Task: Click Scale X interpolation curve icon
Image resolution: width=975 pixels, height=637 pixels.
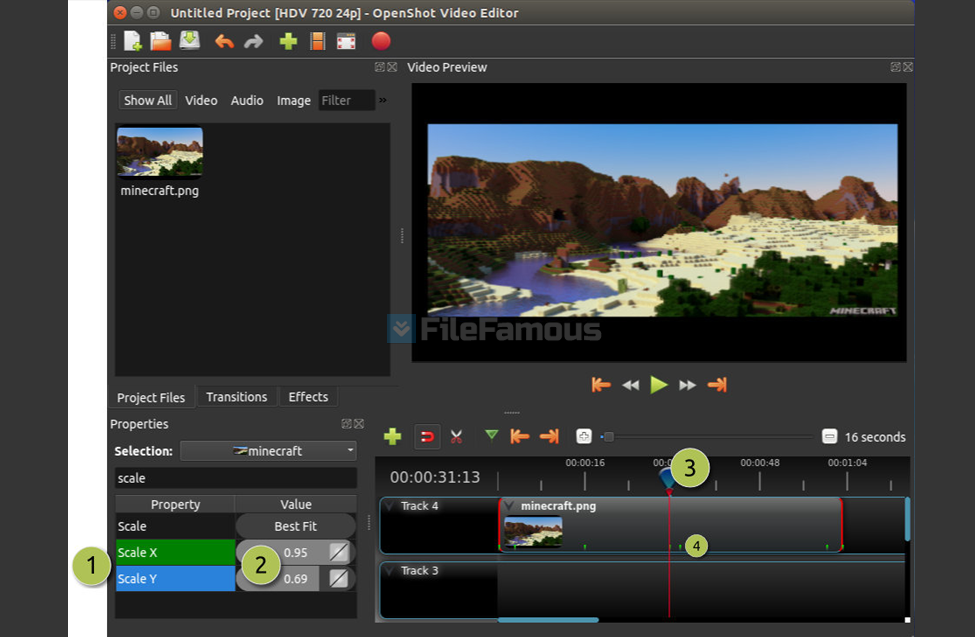Action: pos(339,552)
